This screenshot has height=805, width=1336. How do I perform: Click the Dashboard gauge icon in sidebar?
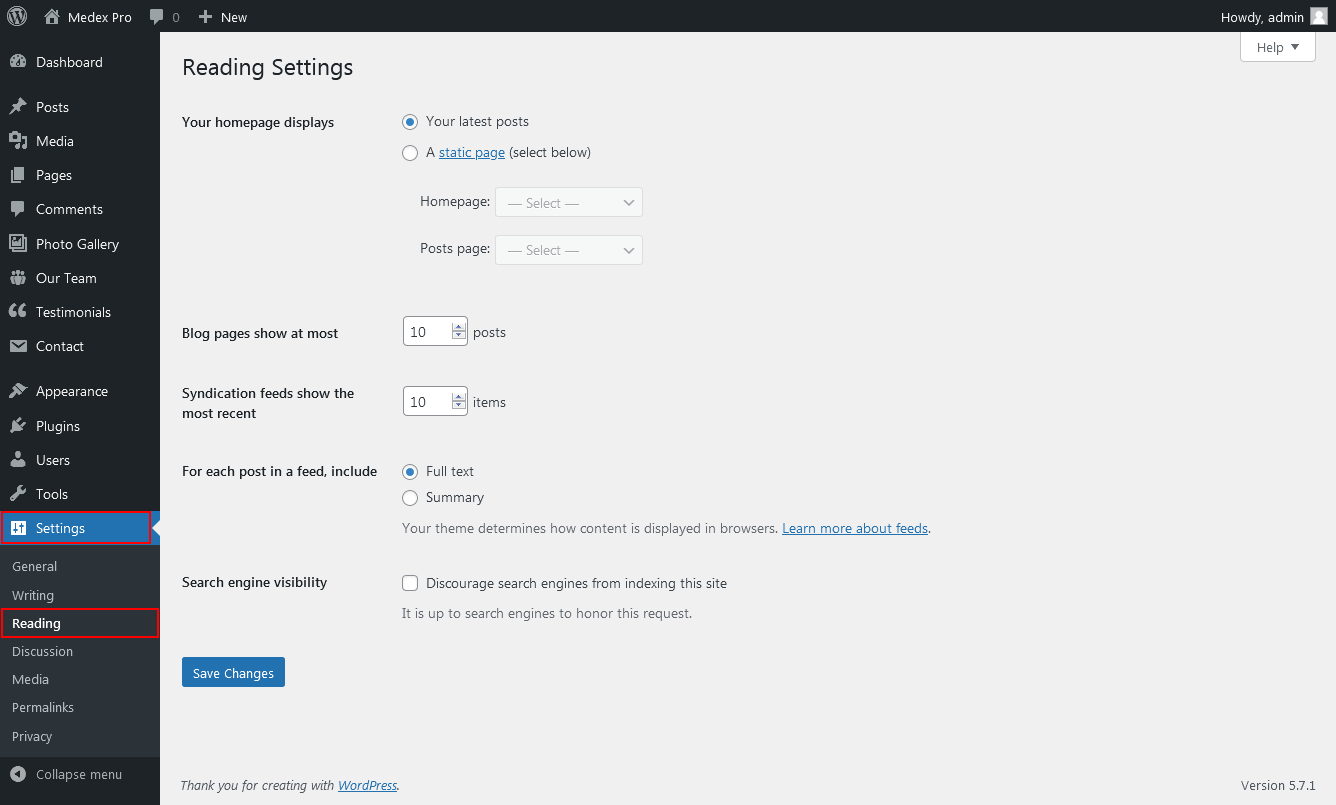click(17, 62)
